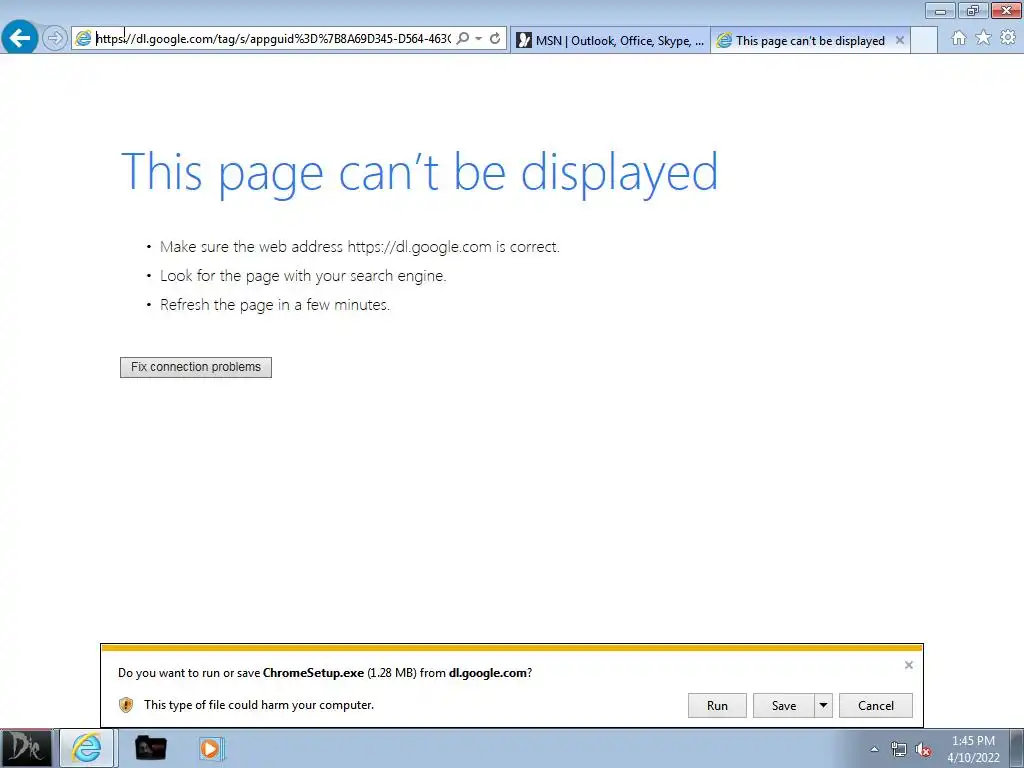Refresh the page using the reload icon
Image resolution: width=1024 pixels, height=768 pixels.
tap(495, 39)
